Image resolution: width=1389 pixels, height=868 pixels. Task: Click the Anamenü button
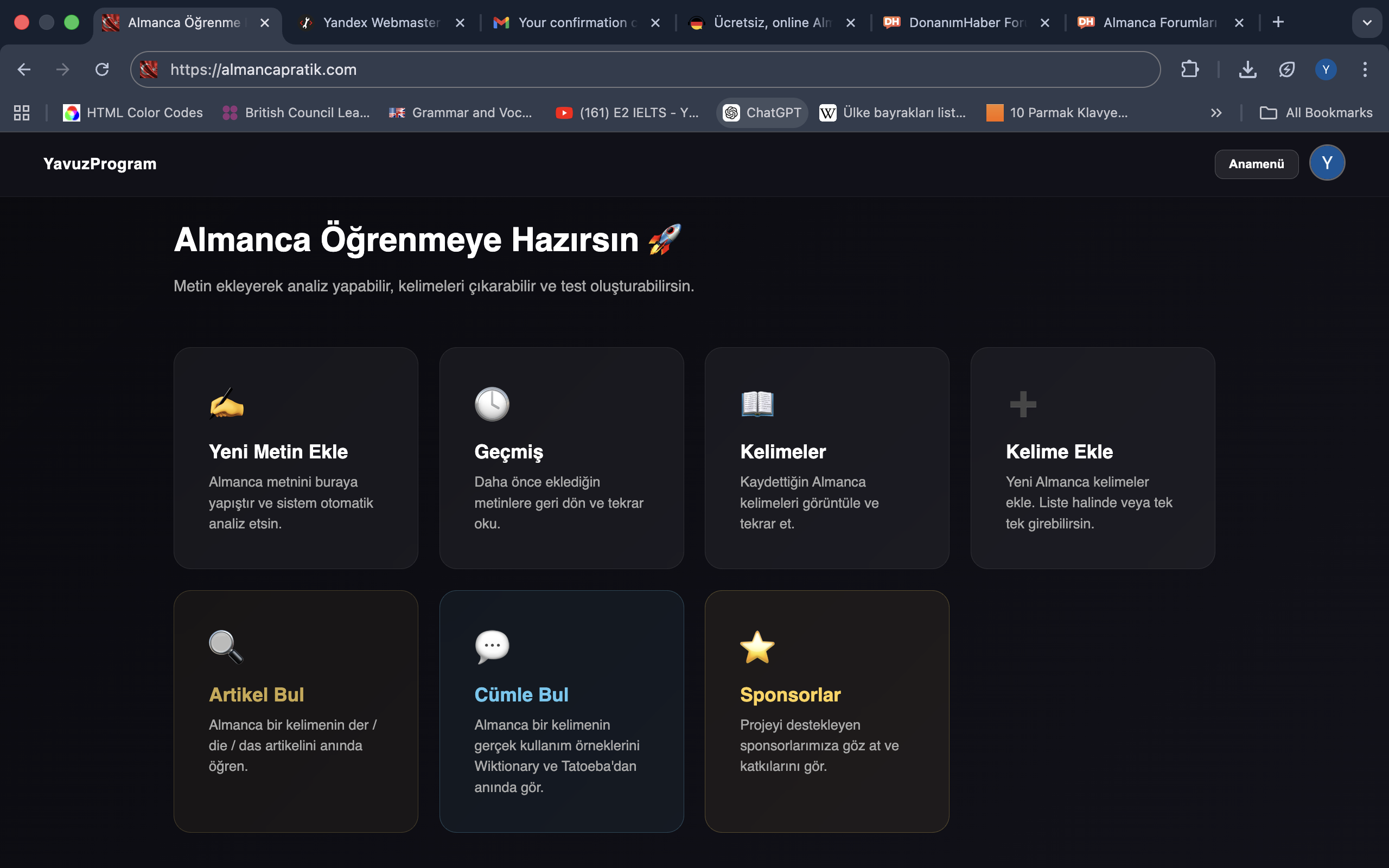(x=1257, y=164)
